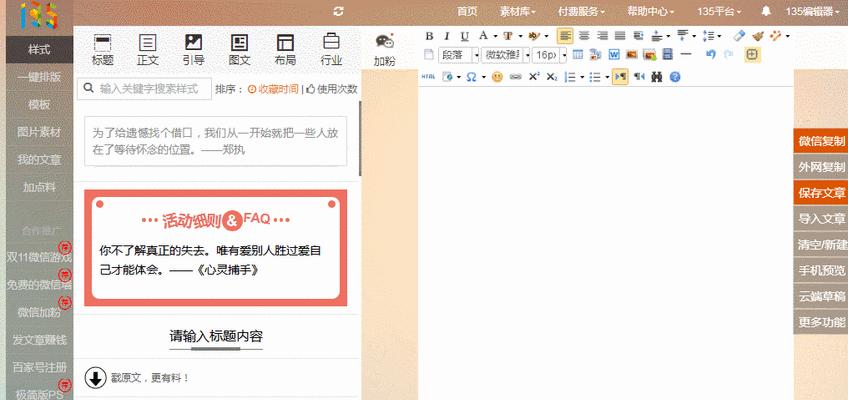Click the 135 logo
Image resolution: width=848 pixels, height=400 pixels.
pyautogui.click(x=38, y=15)
